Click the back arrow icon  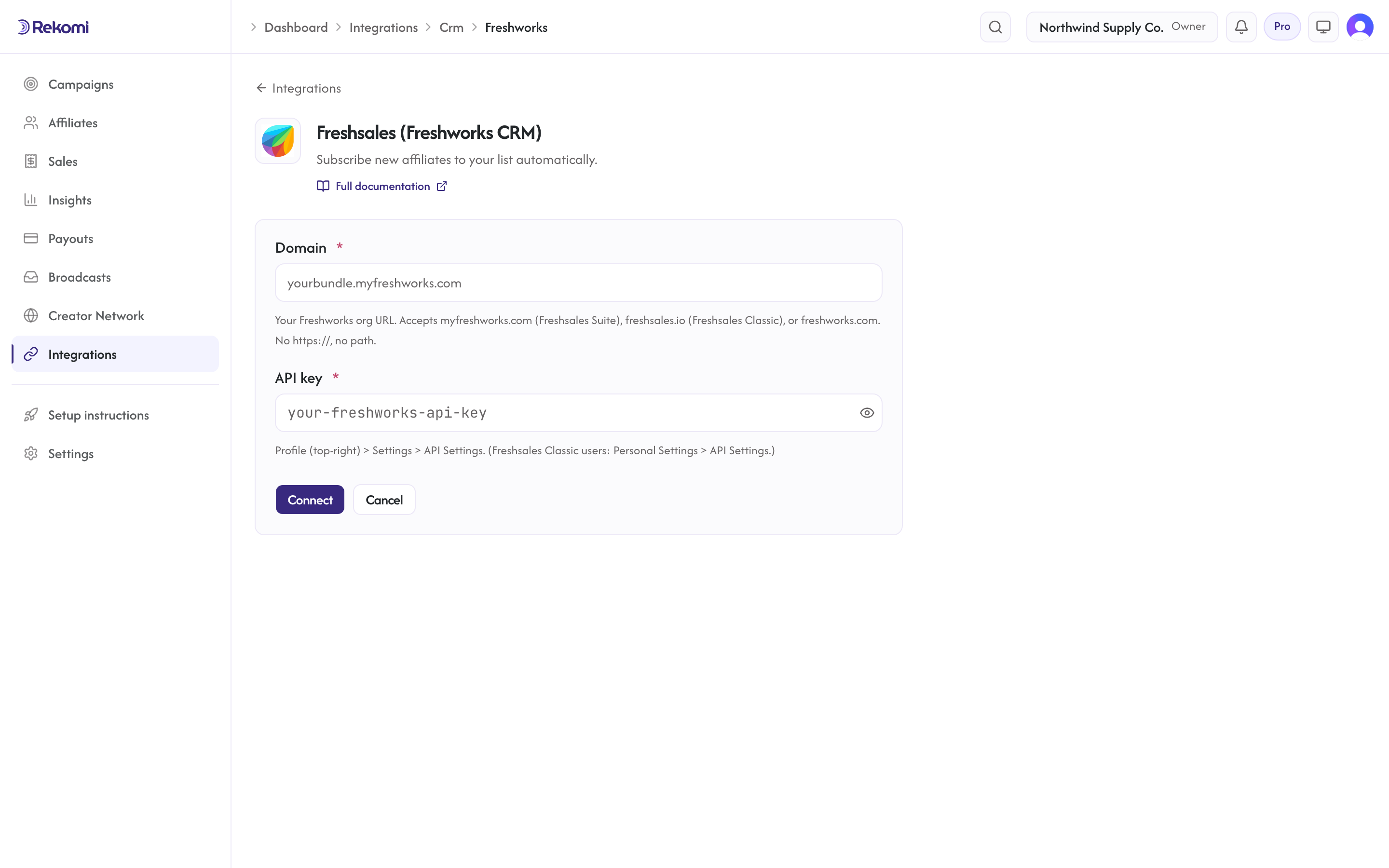click(x=261, y=88)
